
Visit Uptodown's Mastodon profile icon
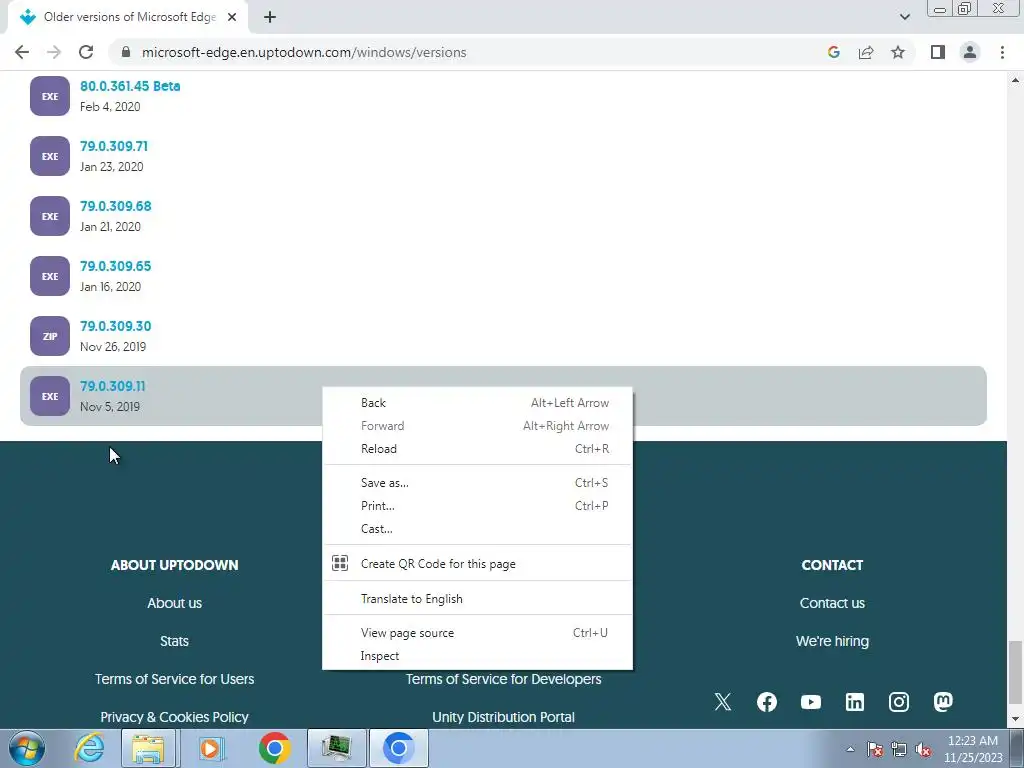[x=943, y=702]
